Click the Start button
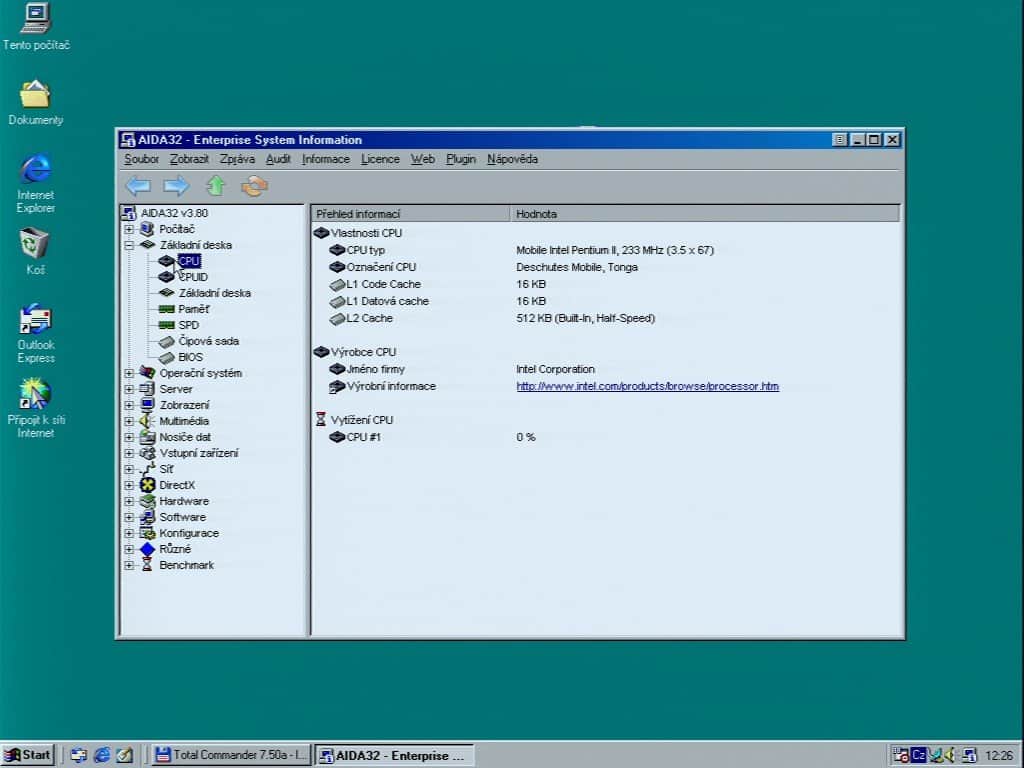1024x768 pixels. pyautogui.click(x=27, y=755)
